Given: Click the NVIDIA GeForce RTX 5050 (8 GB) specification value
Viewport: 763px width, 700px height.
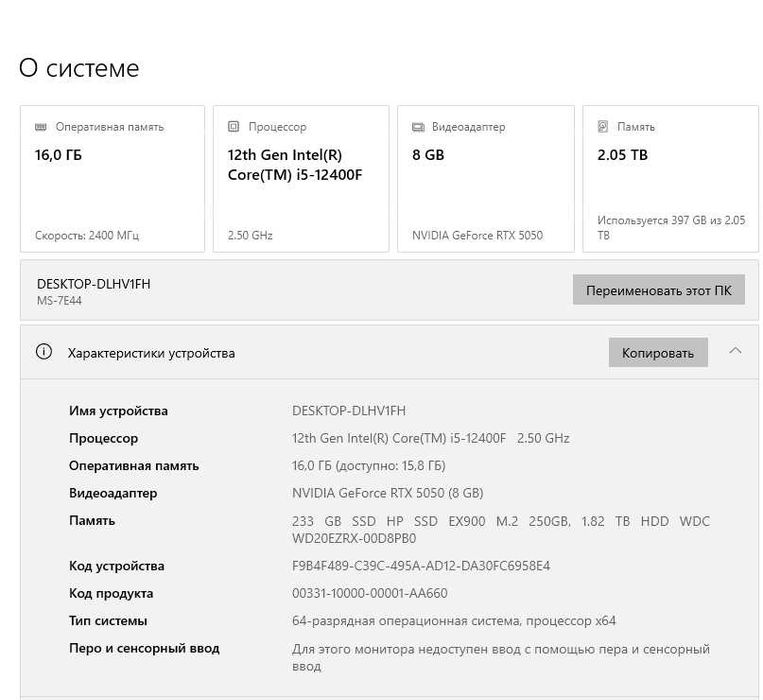Looking at the screenshot, I should [x=388, y=493].
